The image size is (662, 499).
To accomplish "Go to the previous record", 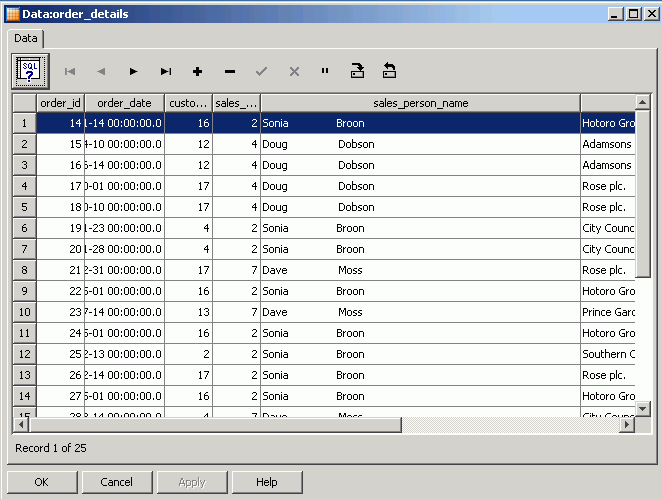I will click(x=101, y=71).
